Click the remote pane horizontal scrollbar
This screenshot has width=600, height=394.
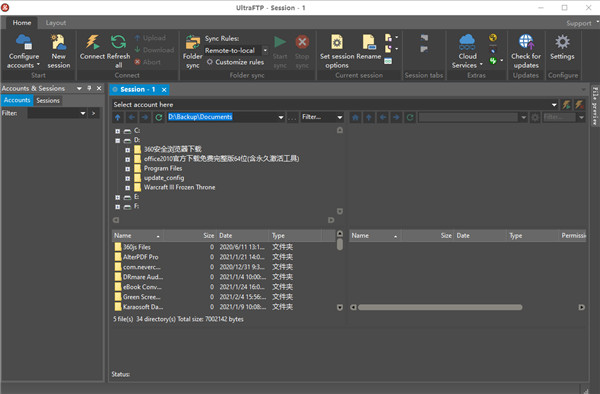coord(440,307)
